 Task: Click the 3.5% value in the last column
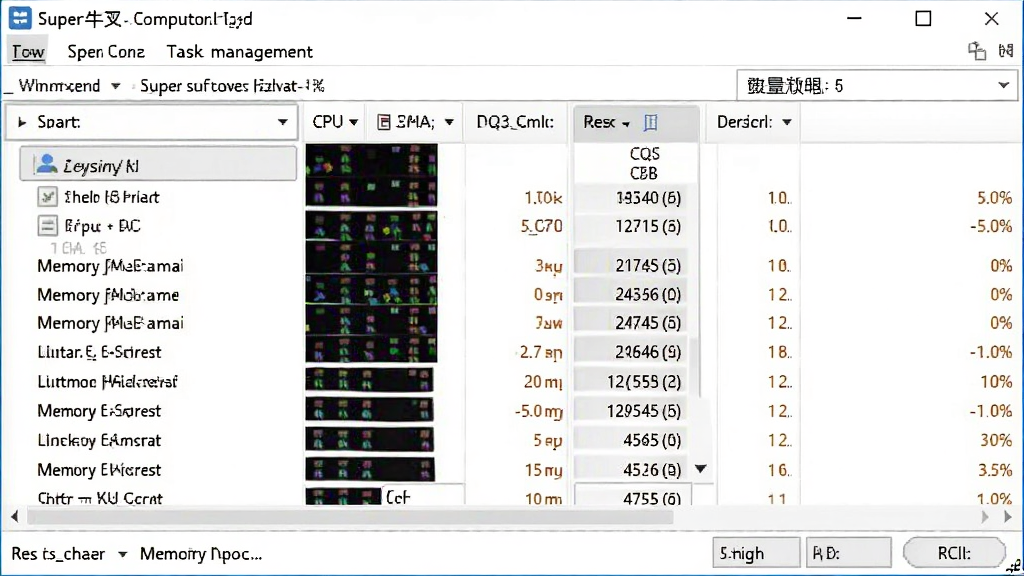point(994,470)
